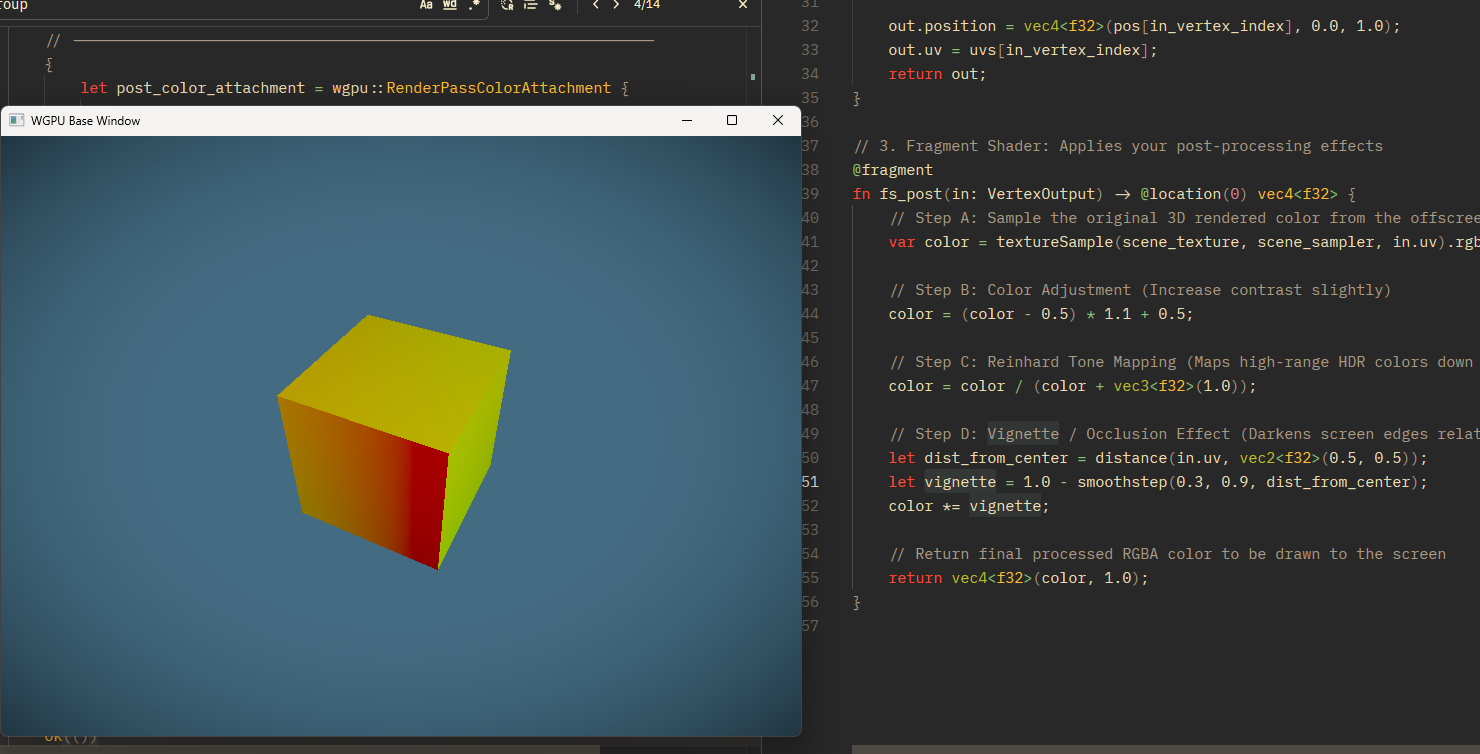Click line number 56 in the gutter

click(x=810, y=602)
